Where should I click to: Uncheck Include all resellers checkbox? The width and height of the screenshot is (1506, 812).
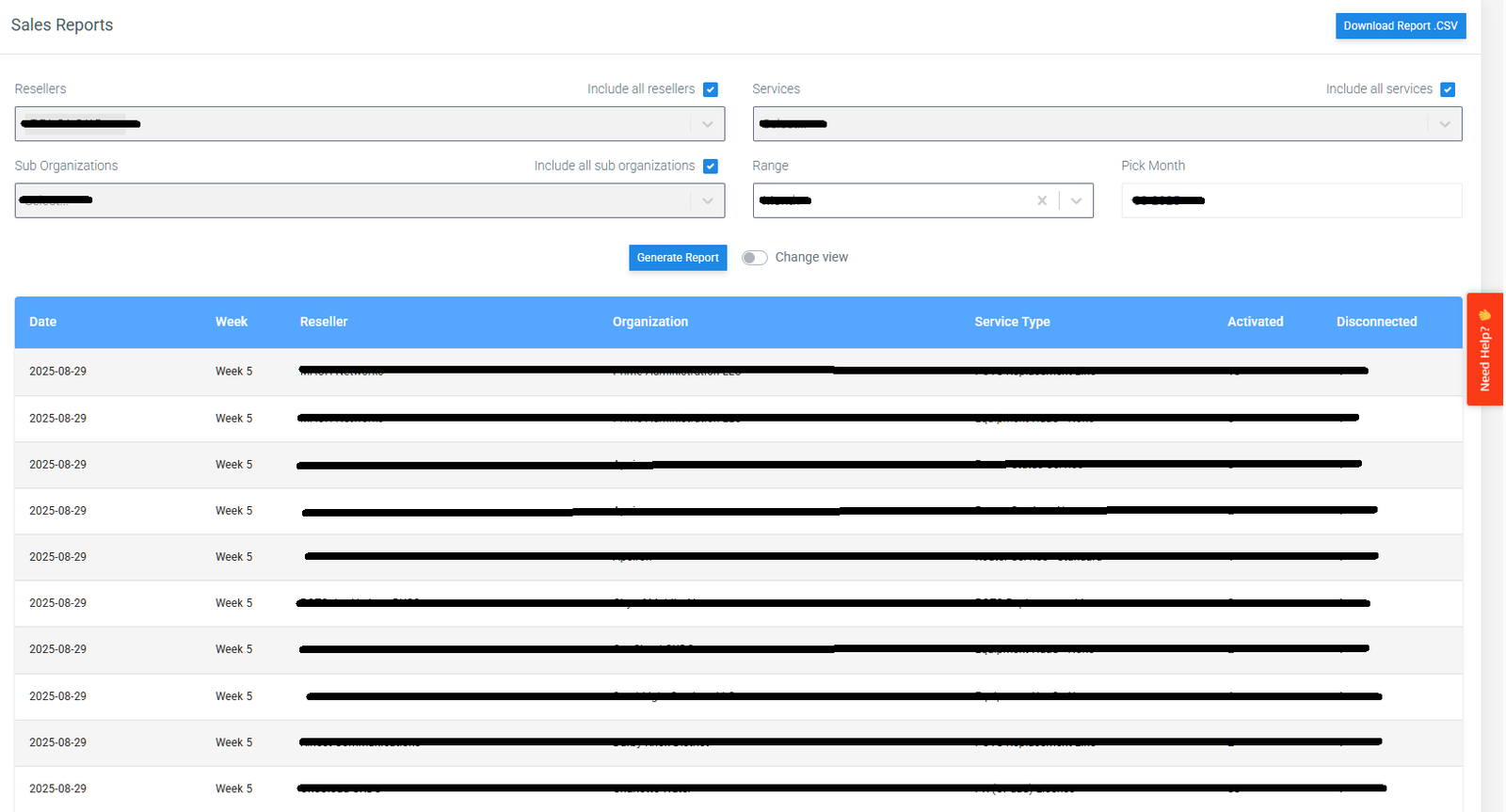click(x=711, y=89)
